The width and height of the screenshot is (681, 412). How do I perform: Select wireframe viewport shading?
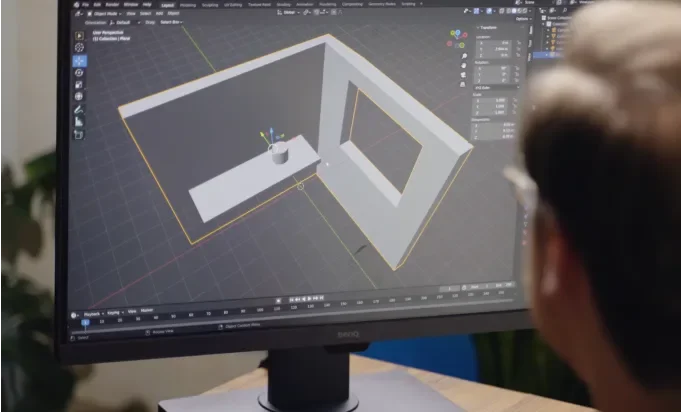click(x=509, y=11)
